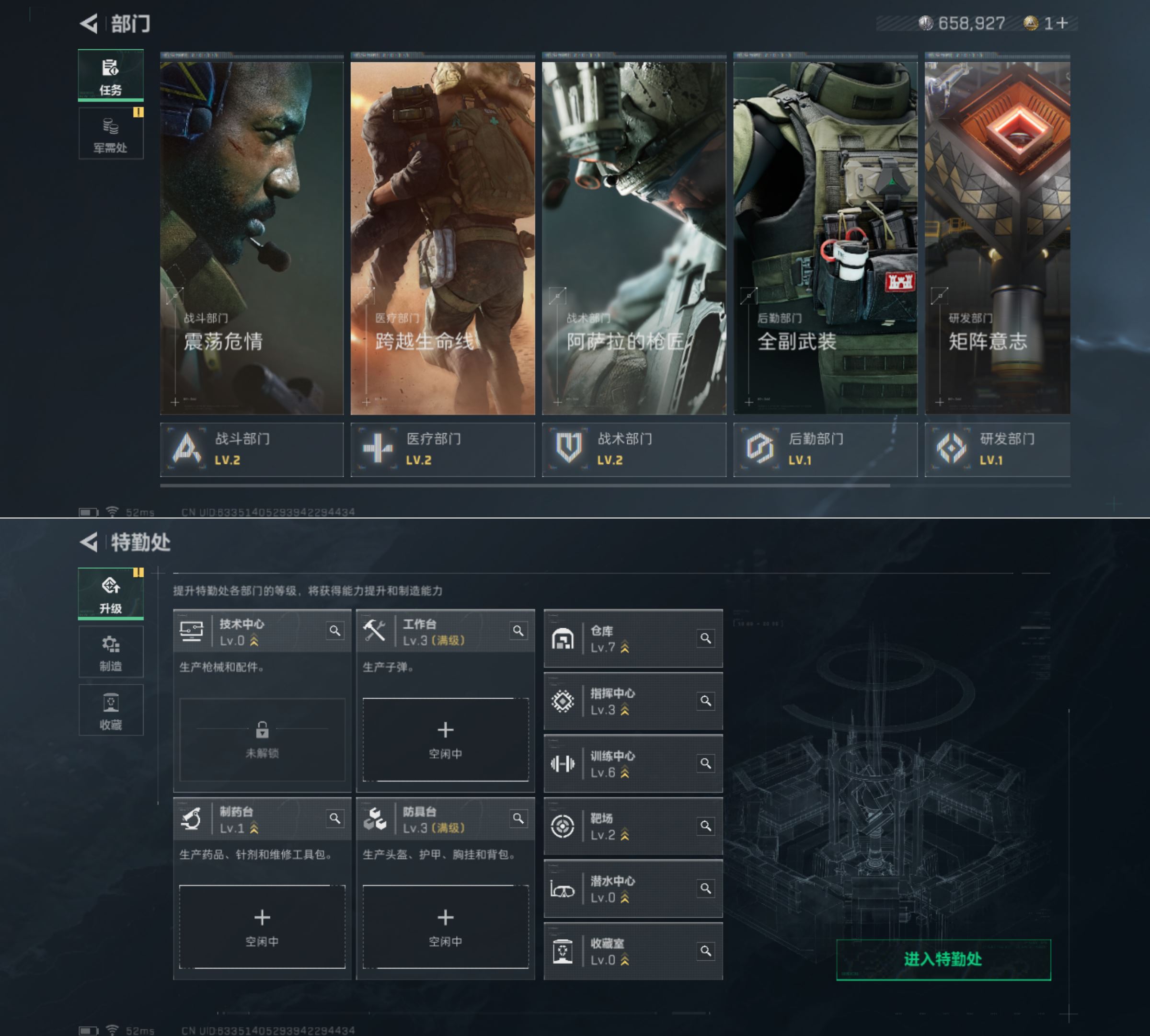The width and height of the screenshot is (1150, 1036).
Task: Inspect 制药台 with magnifier icon
Action: point(335,818)
